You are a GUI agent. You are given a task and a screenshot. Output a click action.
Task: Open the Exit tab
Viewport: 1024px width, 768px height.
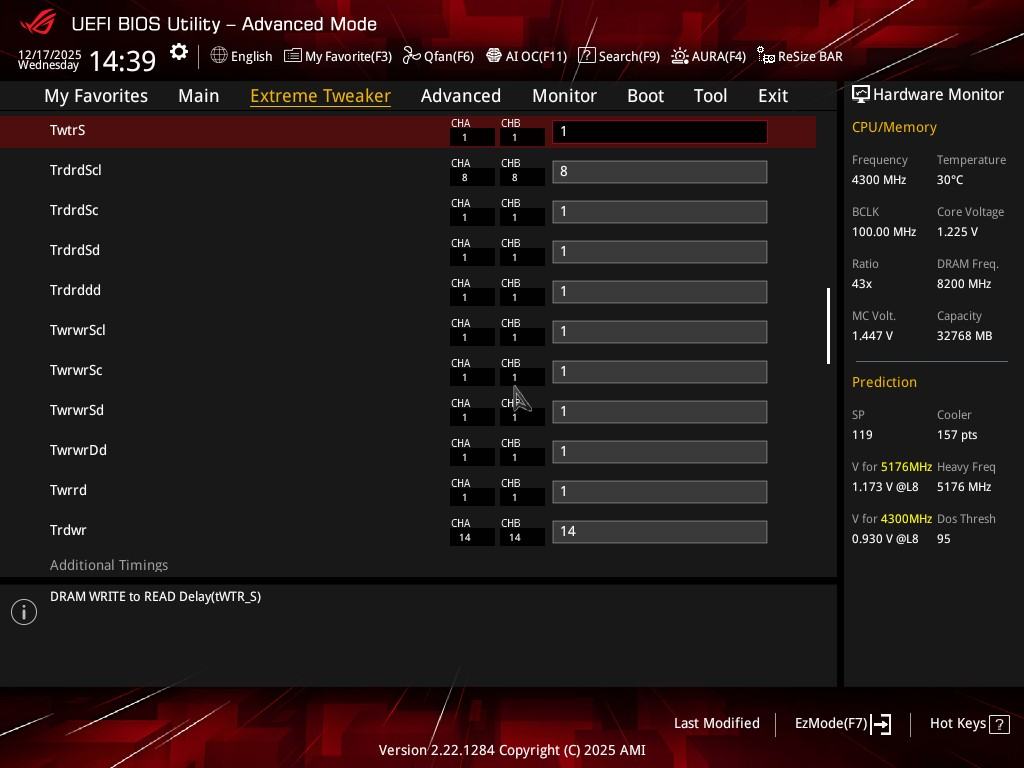pyautogui.click(x=773, y=96)
